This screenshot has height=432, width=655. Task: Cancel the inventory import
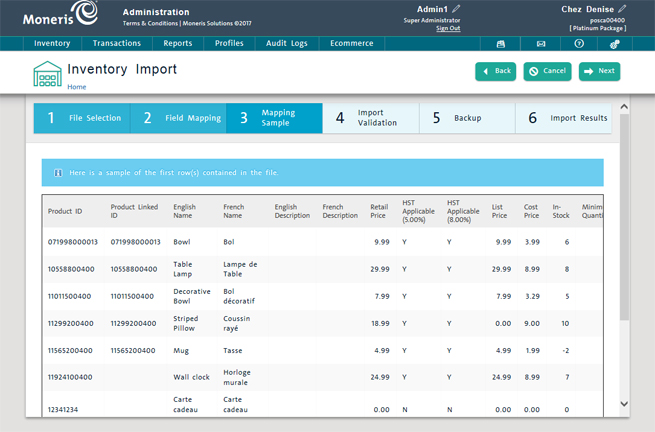tap(548, 71)
